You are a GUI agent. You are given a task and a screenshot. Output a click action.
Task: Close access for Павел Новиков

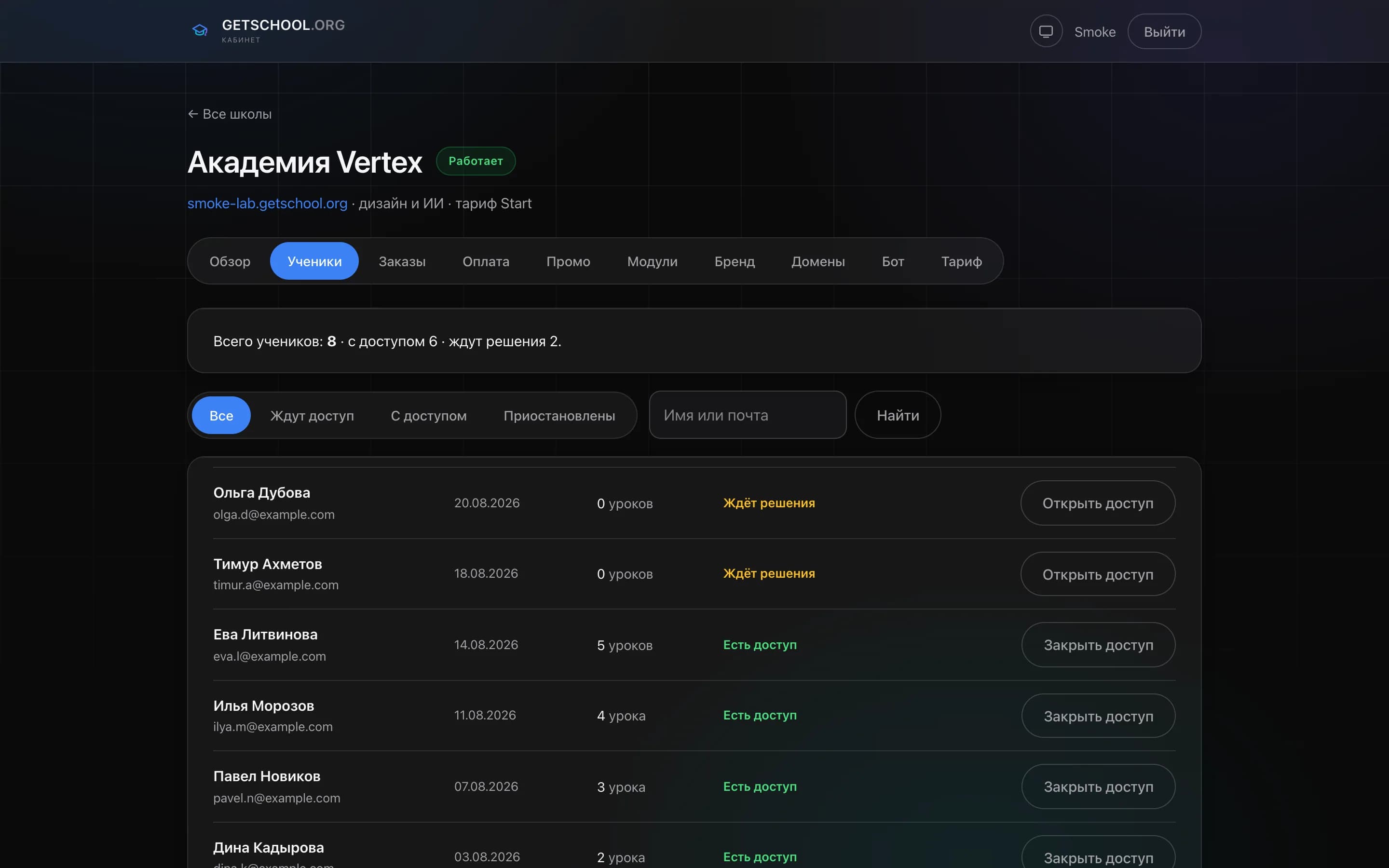pyautogui.click(x=1098, y=787)
